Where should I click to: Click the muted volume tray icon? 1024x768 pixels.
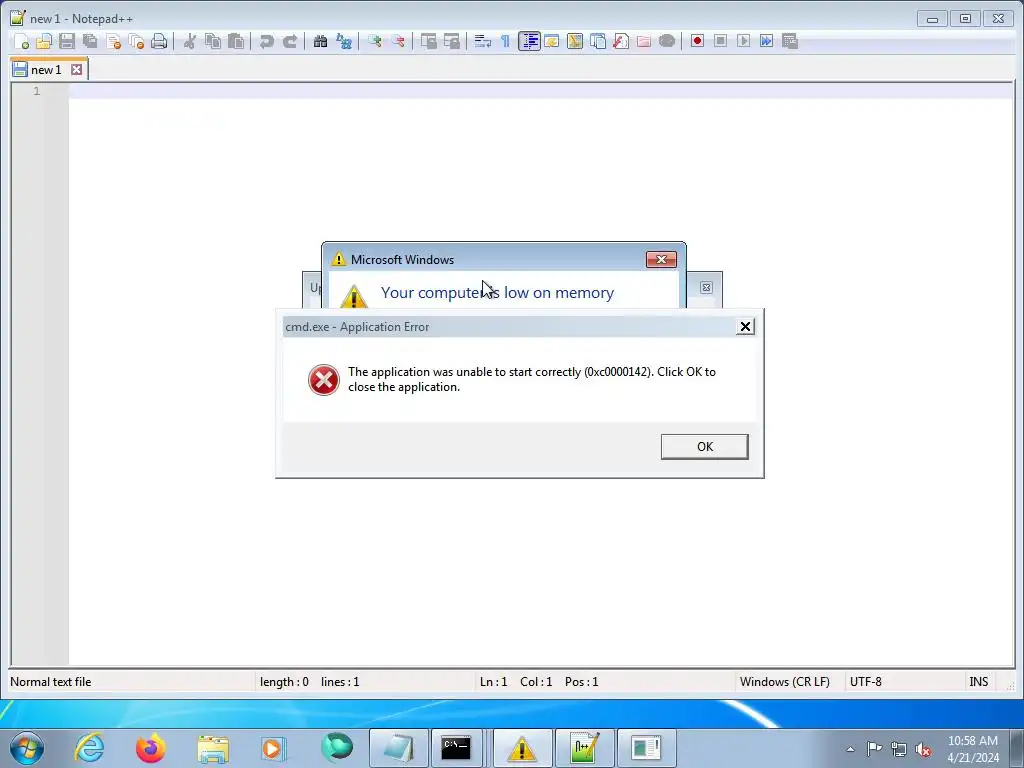[923, 749]
